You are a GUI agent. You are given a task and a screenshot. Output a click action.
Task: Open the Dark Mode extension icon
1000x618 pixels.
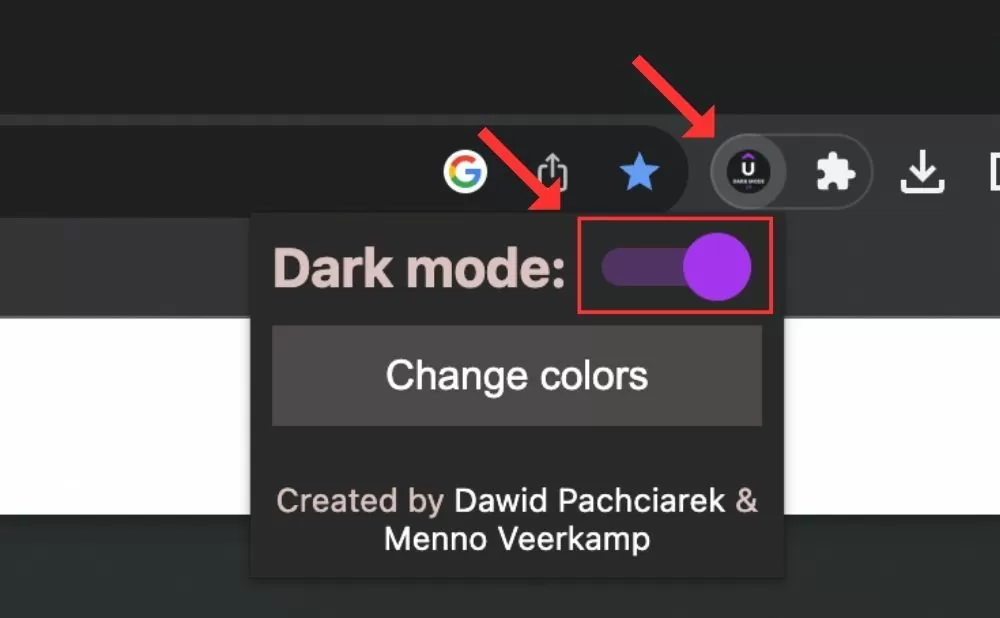coord(748,172)
